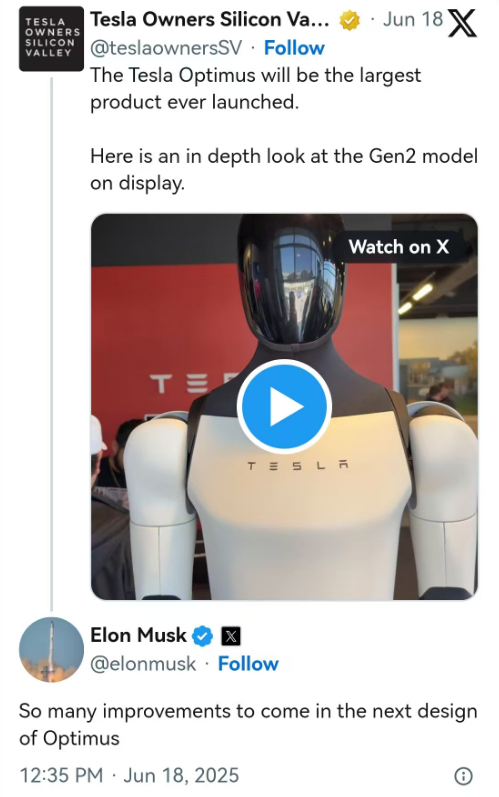Open the tweet info icon

pyautogui.click(x=463, y=776)
